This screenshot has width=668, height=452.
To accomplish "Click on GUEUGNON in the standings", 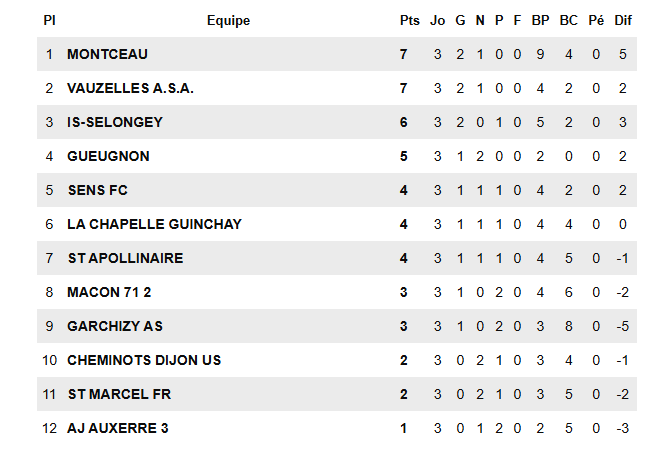I will 107,156.
